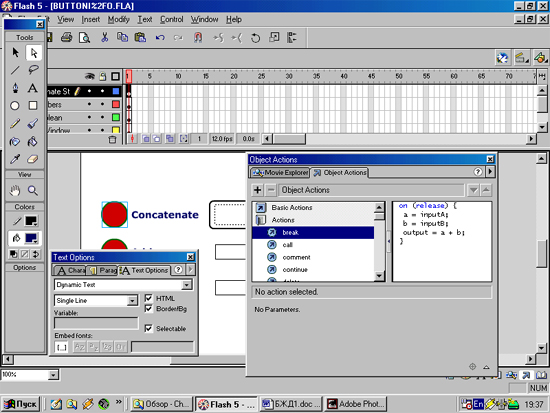Click the red Concatenate button on stage
This screenshot has height=413, width=550.
click(114, 214)
